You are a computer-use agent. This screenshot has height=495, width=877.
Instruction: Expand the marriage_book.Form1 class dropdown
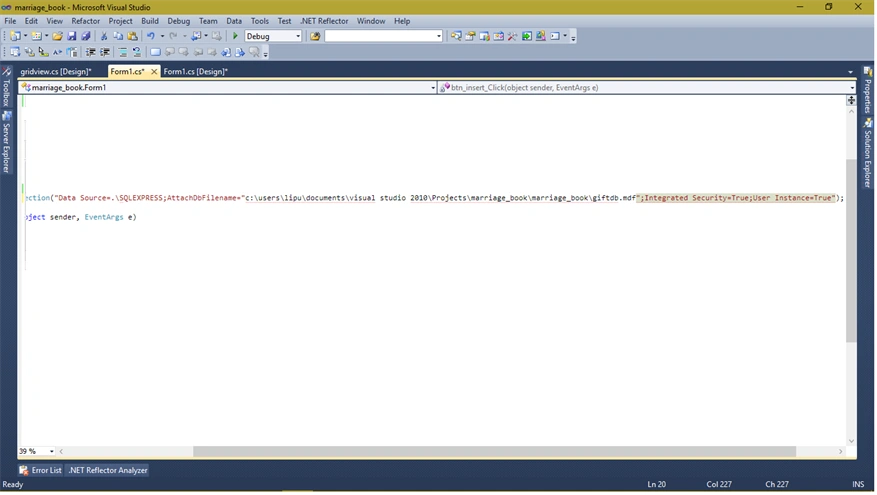pos(227,88)
